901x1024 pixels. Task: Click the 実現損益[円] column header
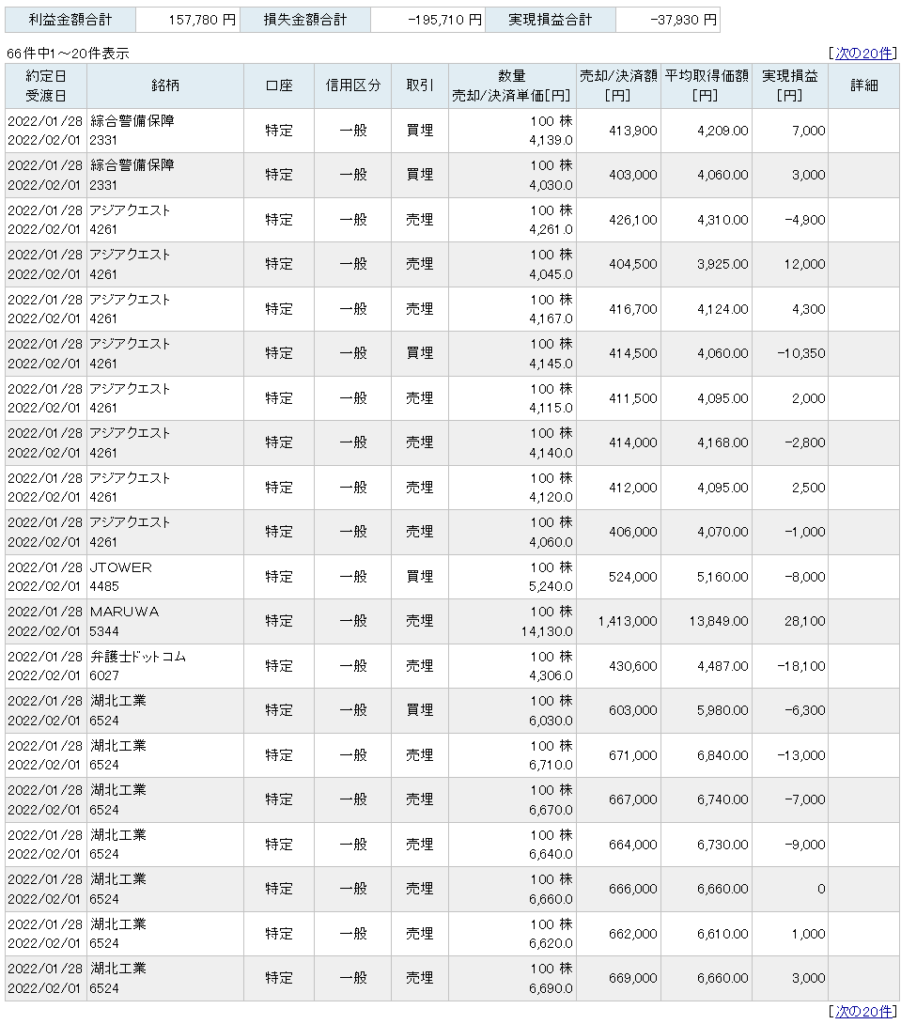tap(790, 86)
